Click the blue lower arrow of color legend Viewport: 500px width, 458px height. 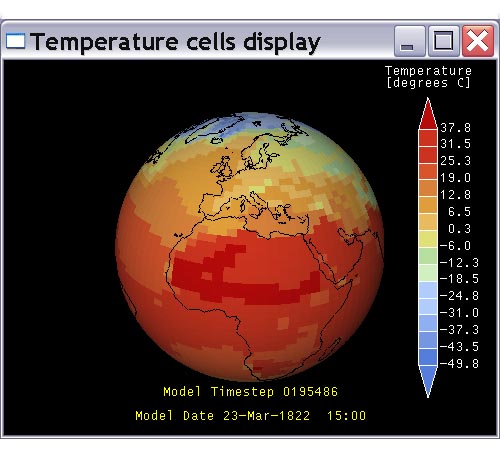pyautogui.click(x=428, y=382)
